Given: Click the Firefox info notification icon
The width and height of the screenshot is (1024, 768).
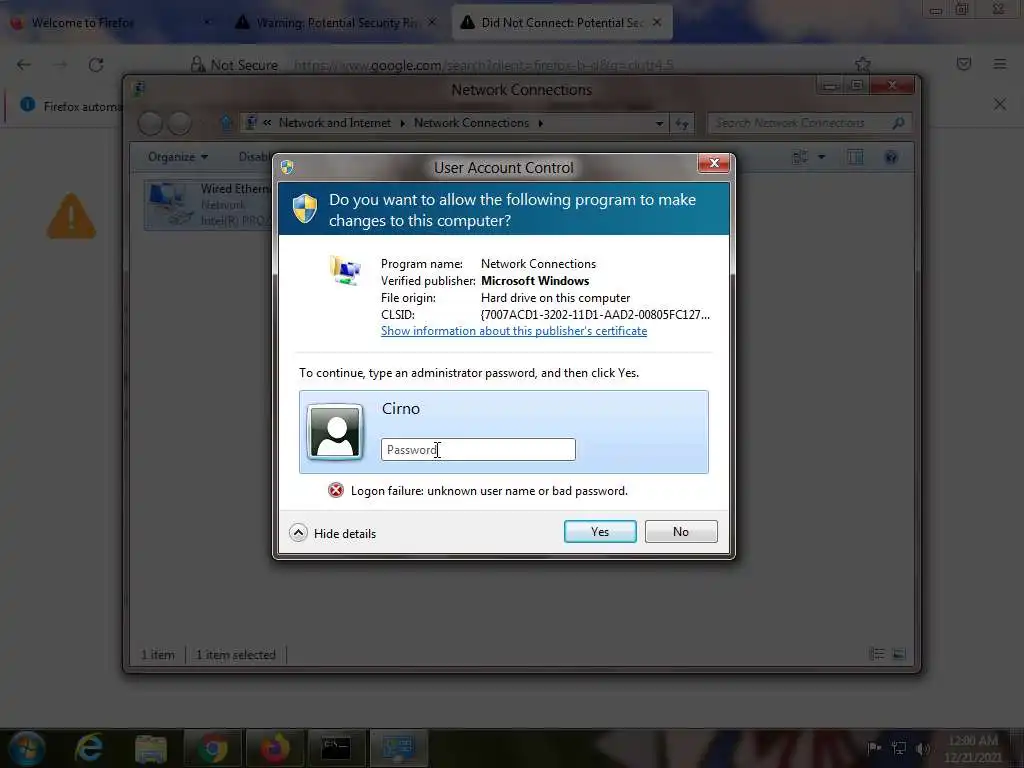Looking at the screenshot, I should 27,104.
